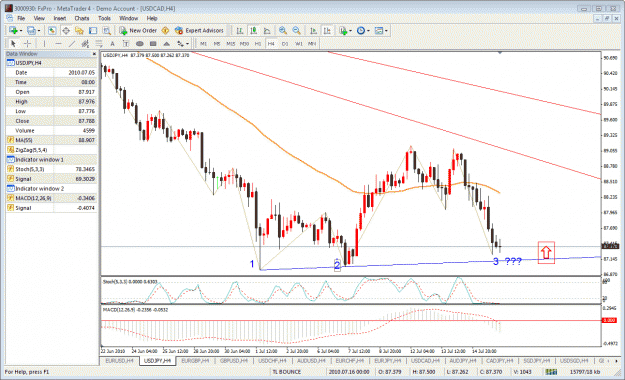
Task: Click the Zoom In magnifier icon
Action: click(x=283, y=30)
